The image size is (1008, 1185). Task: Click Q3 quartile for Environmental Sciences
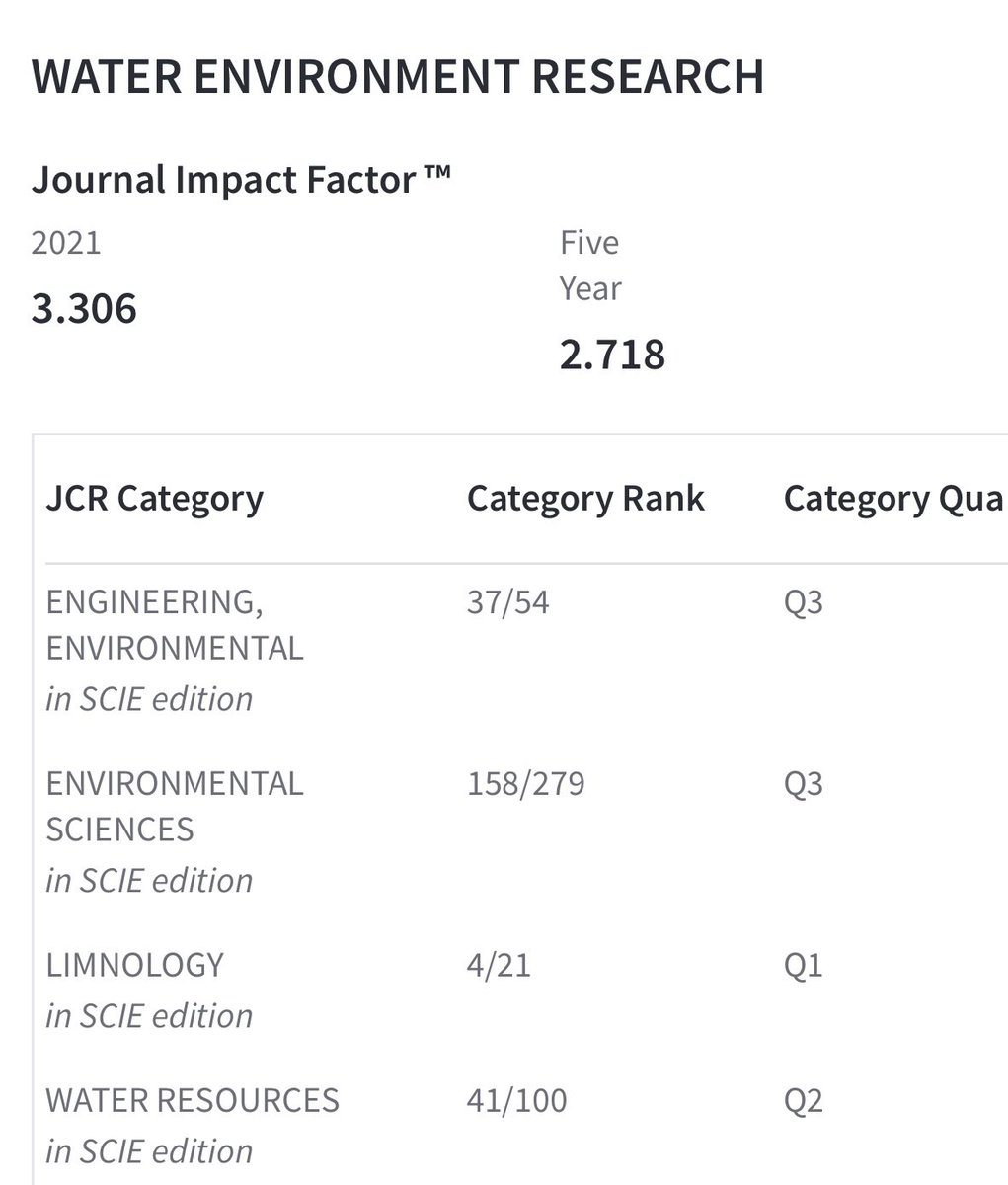(x=804, y=784)
